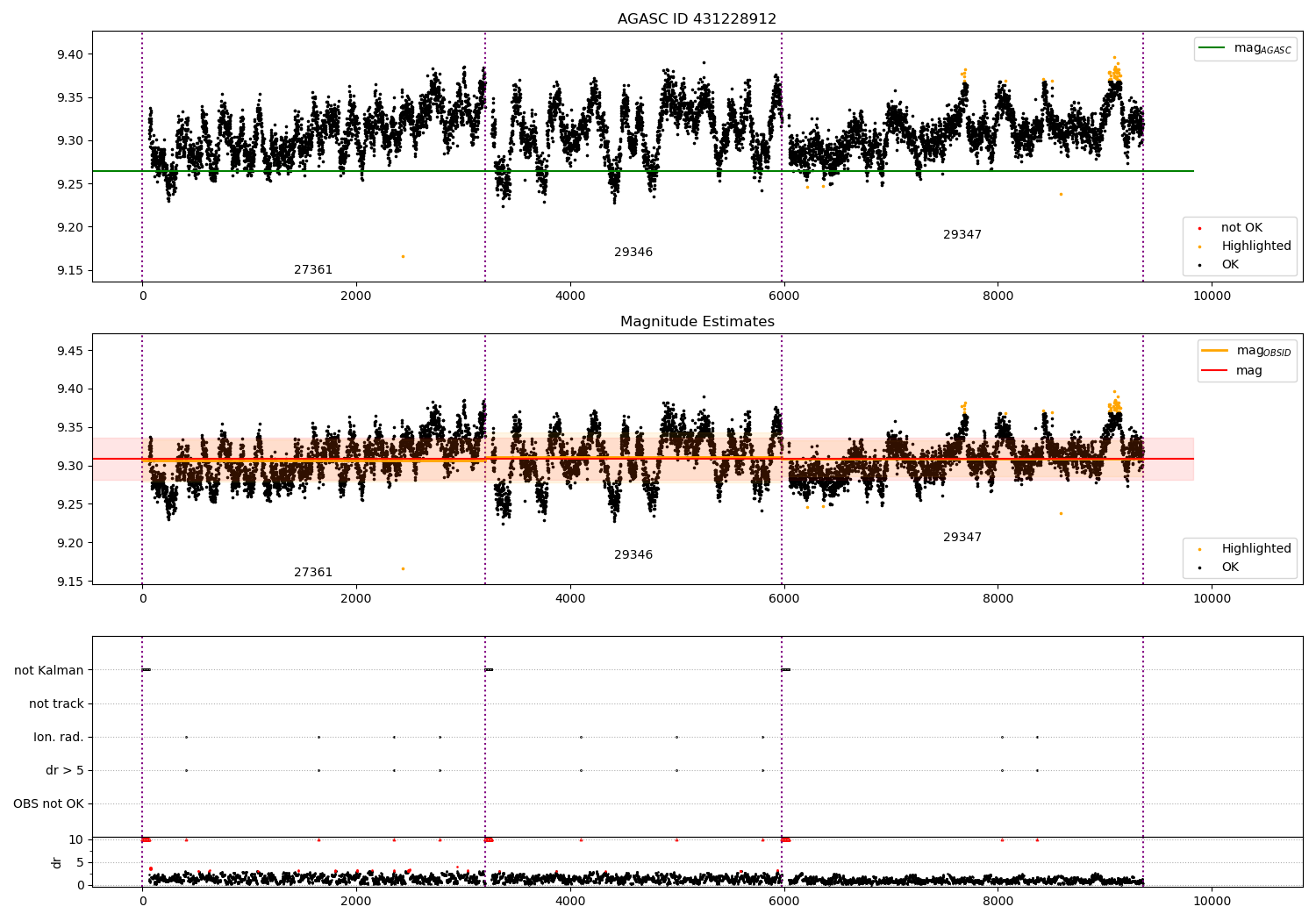Click obsid label 27361 in the top plot
The width and height of the screenshot is (1316, 921).
pos(313,270)
